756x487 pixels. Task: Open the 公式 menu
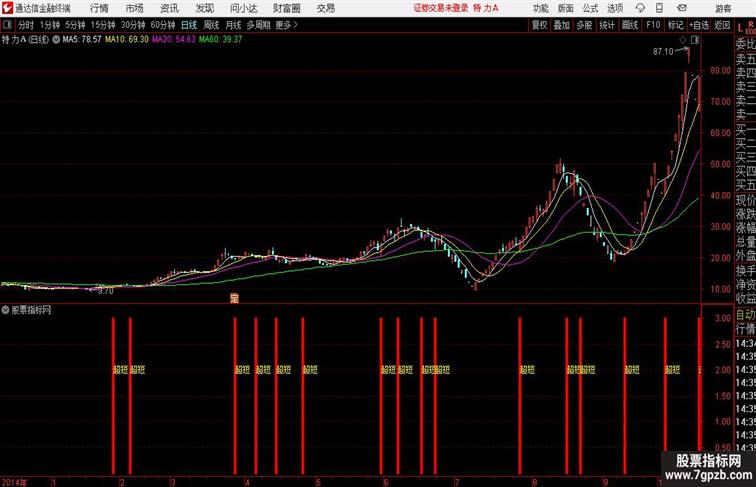(590, 8)
